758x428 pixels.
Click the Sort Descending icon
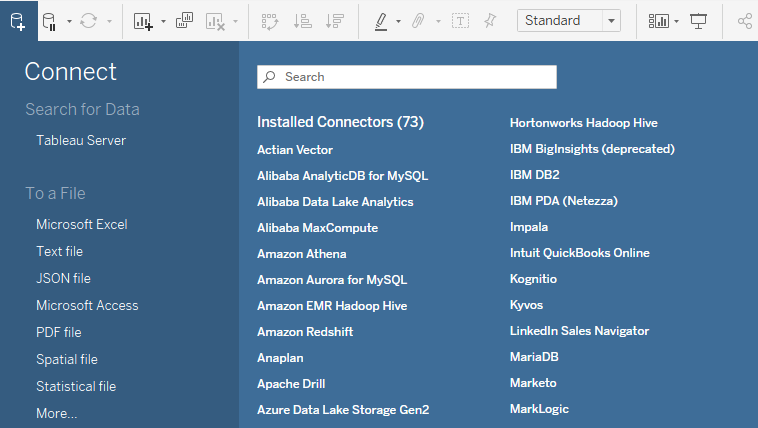335,21
